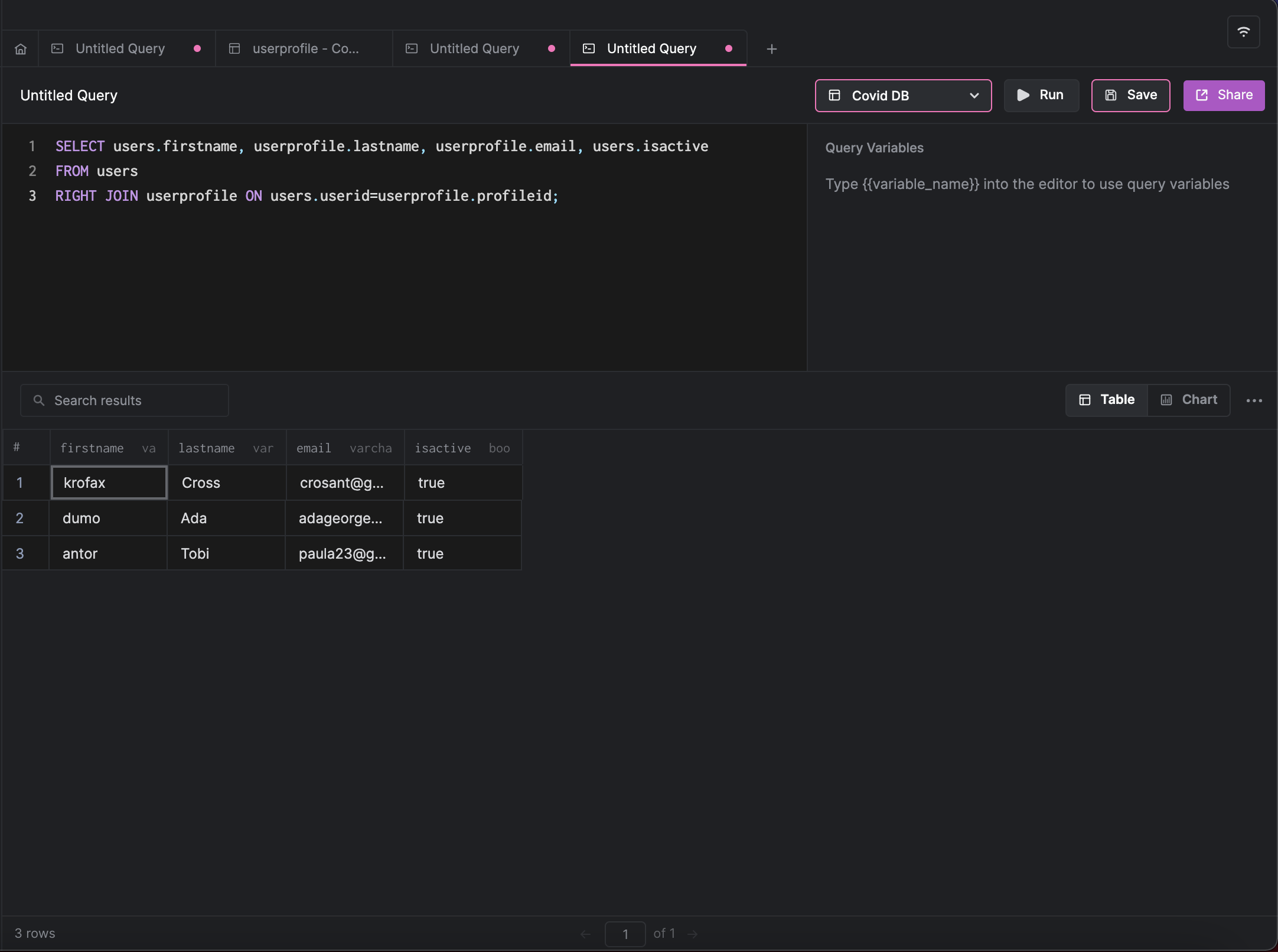This screenshot has width=1278, height=952.
Task: Go to previous results page arrow
Action: [x=585, y=934]
